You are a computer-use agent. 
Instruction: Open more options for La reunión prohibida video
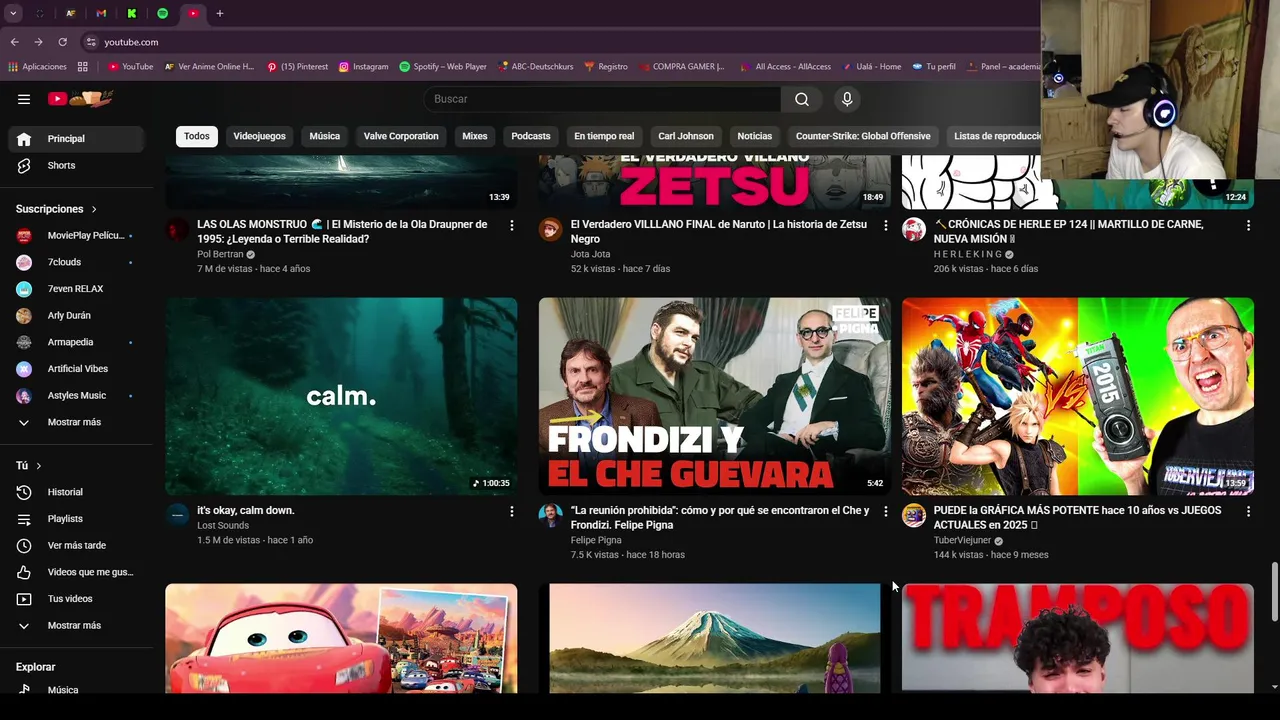[x=885, y=511]
